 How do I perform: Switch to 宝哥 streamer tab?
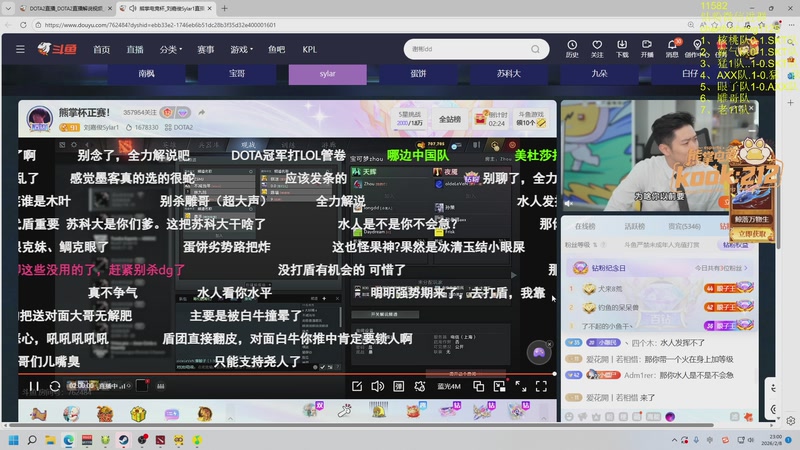click(237, 74)
